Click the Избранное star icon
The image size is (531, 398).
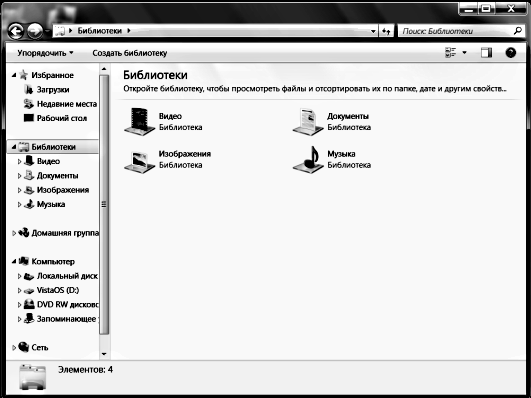23,75
